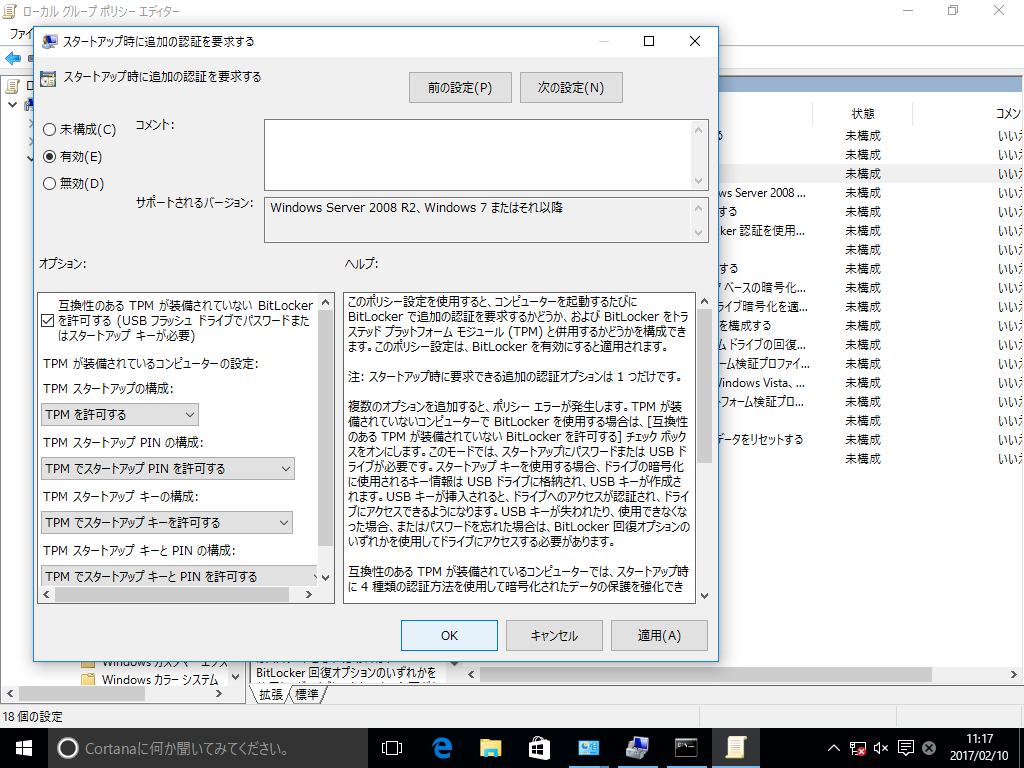Screen dimensions: 1024x768
Task: Click the down arrow of the help scrollbar
Action: [x=704, y=595]
